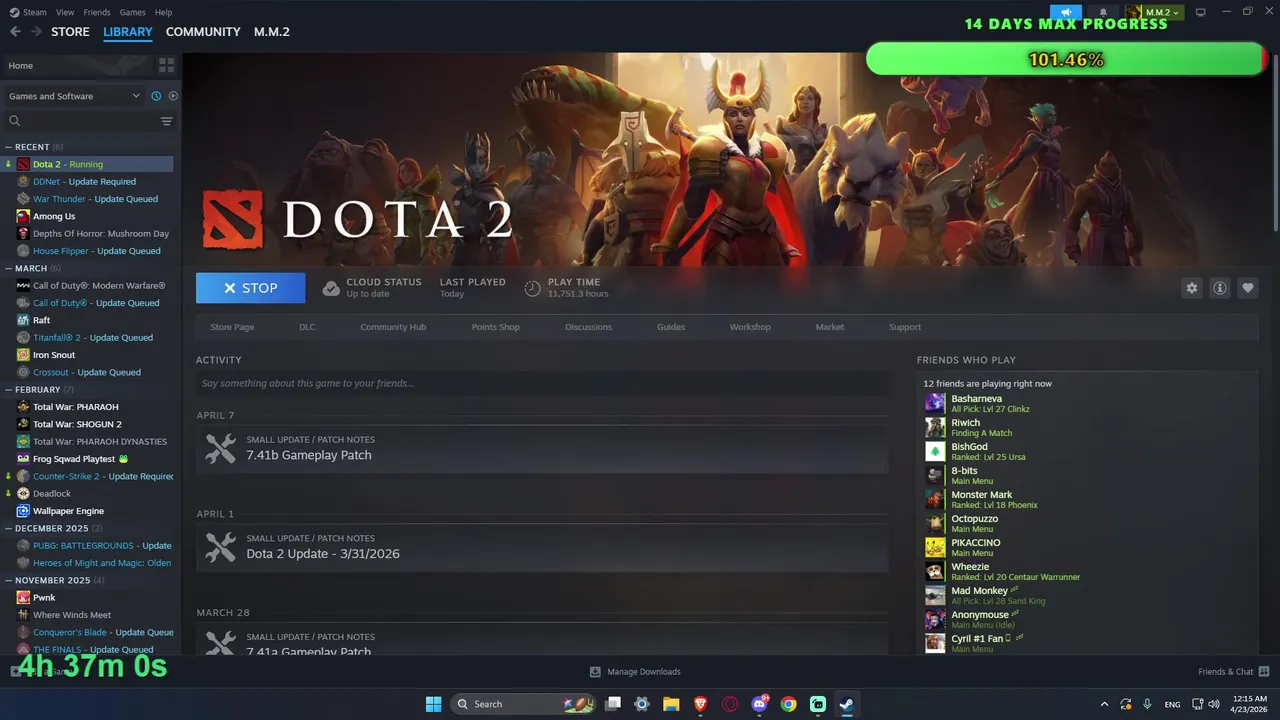This screenshot has width=1280, height=720.
Task: Open the announcements megaphone icon
Action: [1066, 12]
